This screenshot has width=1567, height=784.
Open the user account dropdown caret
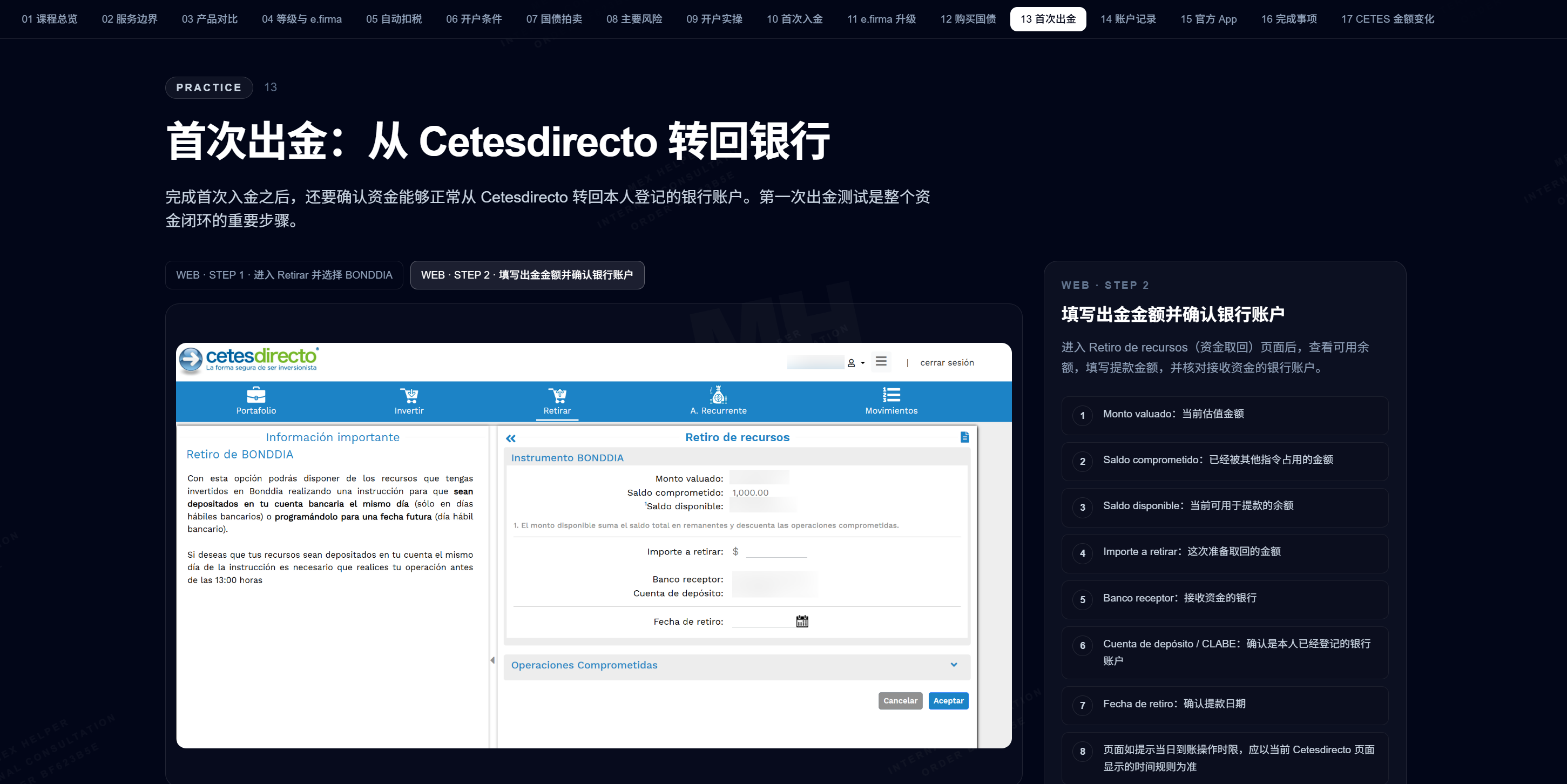[862, 363]
